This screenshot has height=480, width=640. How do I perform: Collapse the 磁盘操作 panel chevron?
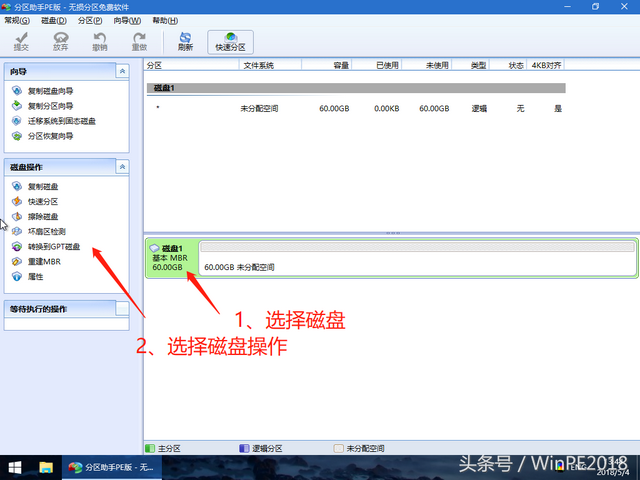pyautogui.click(x=122, y=167)
